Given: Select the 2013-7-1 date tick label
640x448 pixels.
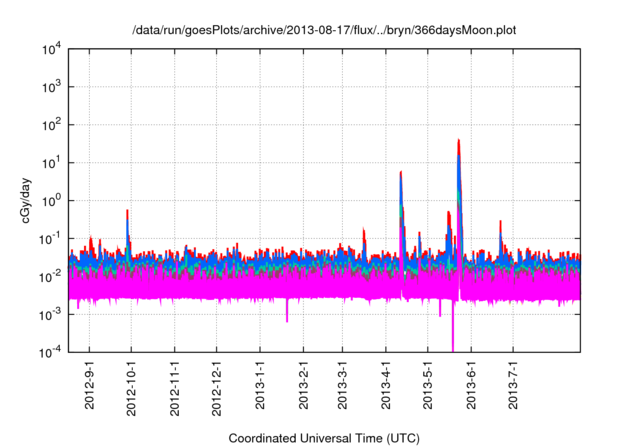Looking at the screenshot, I should (x=512, y=384).
